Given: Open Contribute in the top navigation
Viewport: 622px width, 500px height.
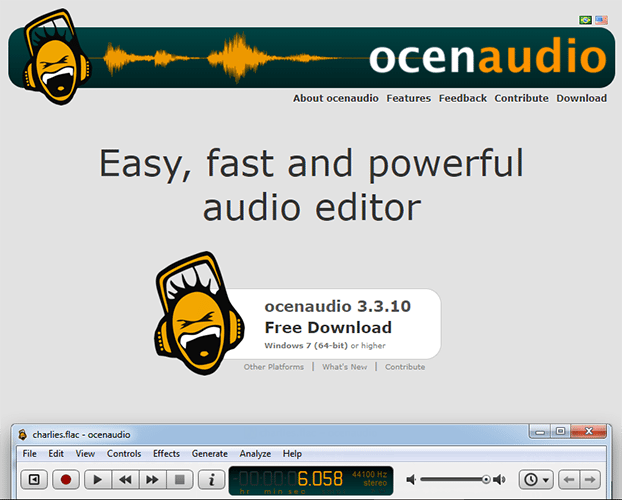Looking at the screenshot, I should pos(521,98).
